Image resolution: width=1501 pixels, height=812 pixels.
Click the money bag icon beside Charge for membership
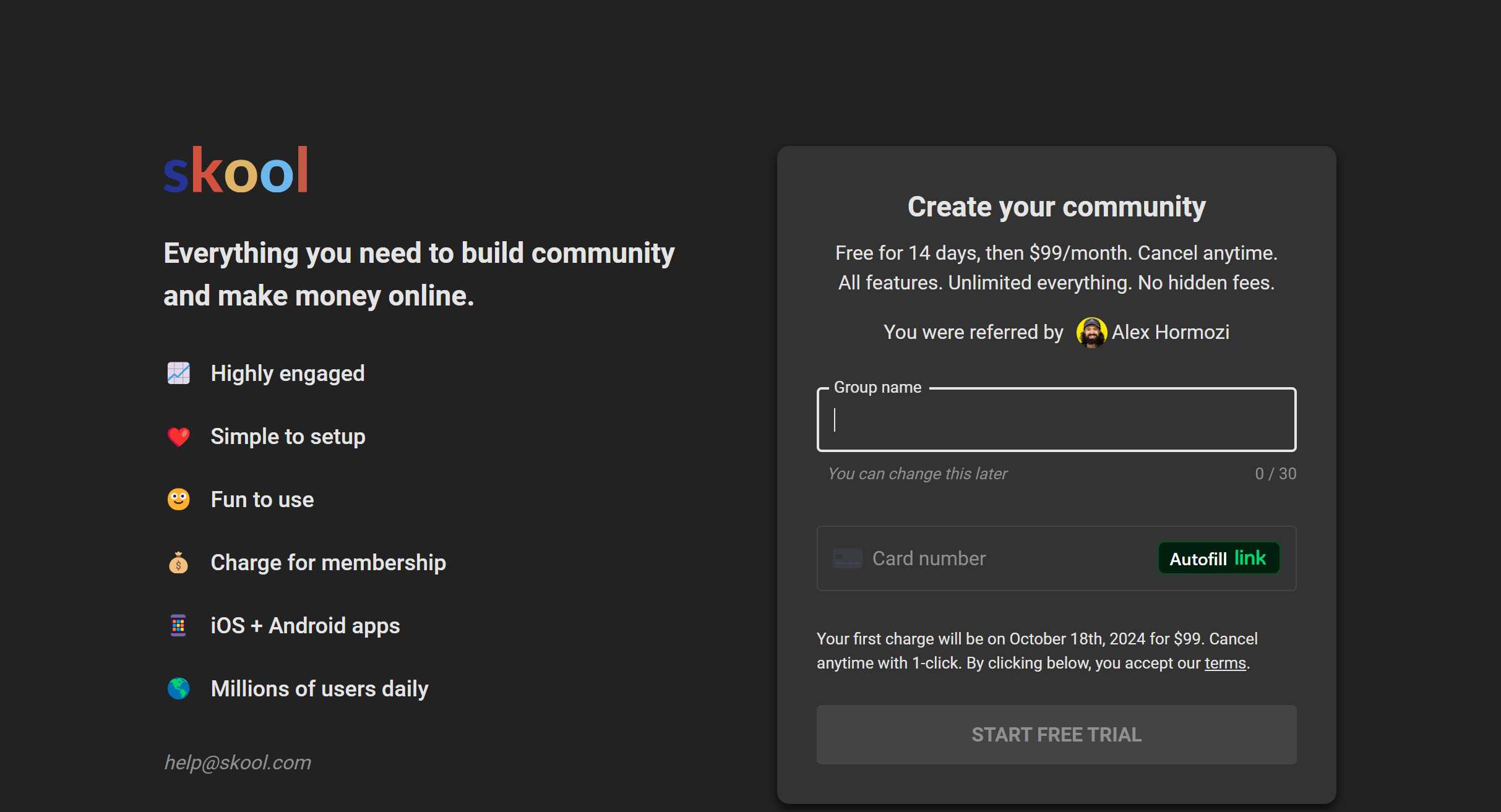179,563
